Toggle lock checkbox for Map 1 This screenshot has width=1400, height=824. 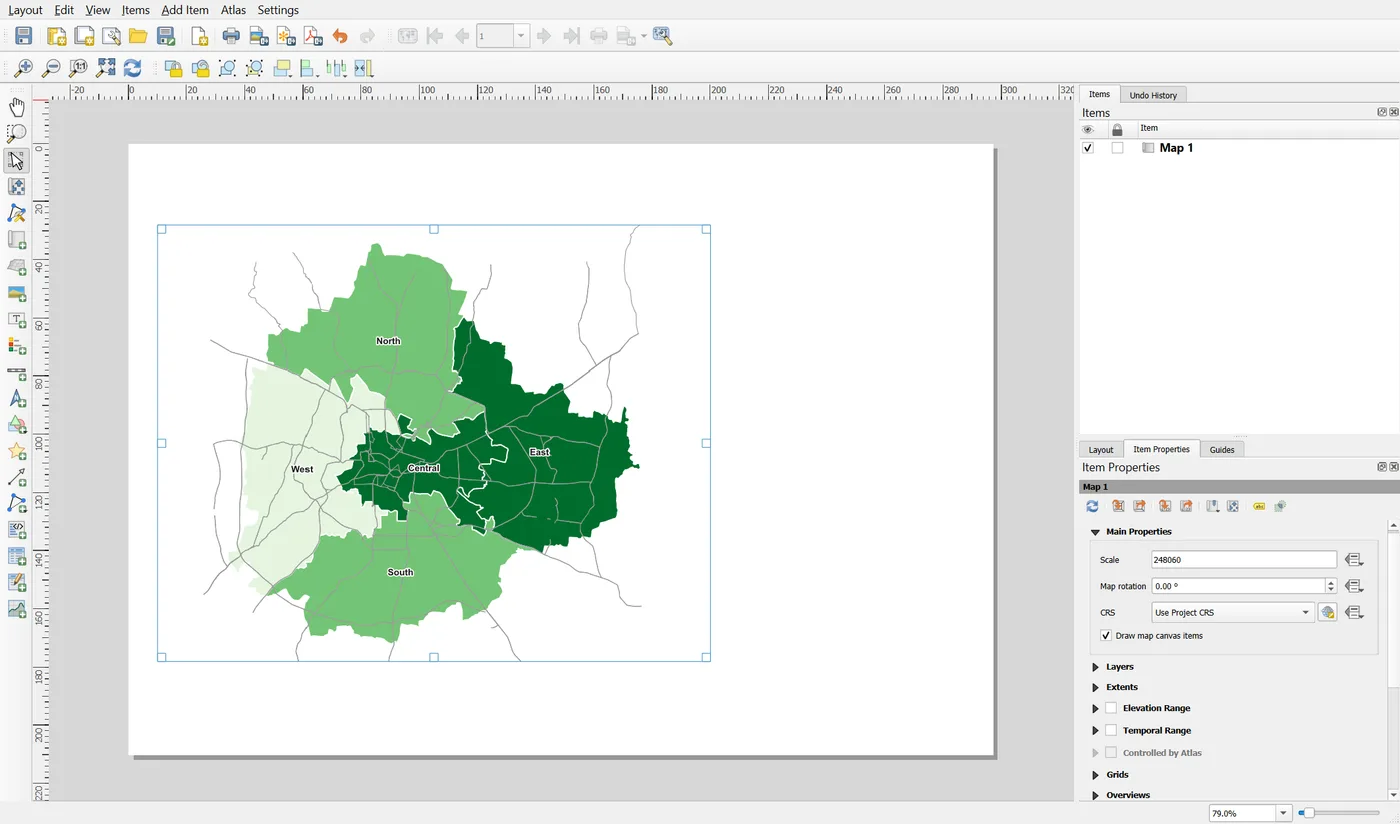point(1117,148)
